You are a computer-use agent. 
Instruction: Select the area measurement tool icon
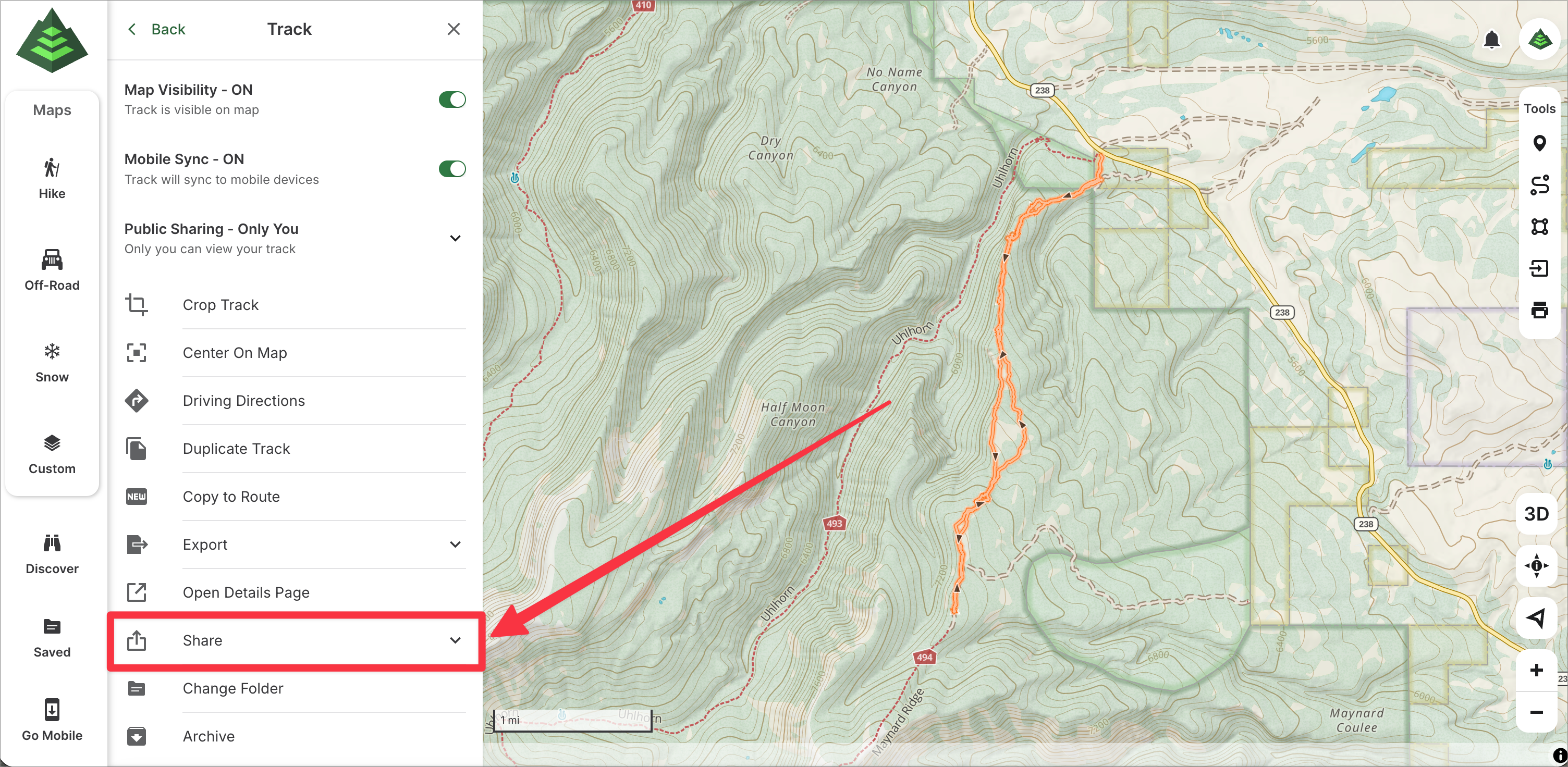[x=1539, y=227]
